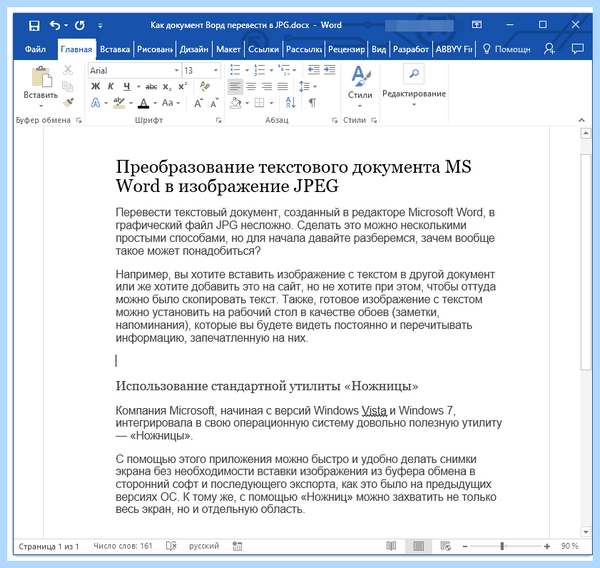Apply a bulleted list
Viewport: 600px width, 568px height.
coord(235,70)
